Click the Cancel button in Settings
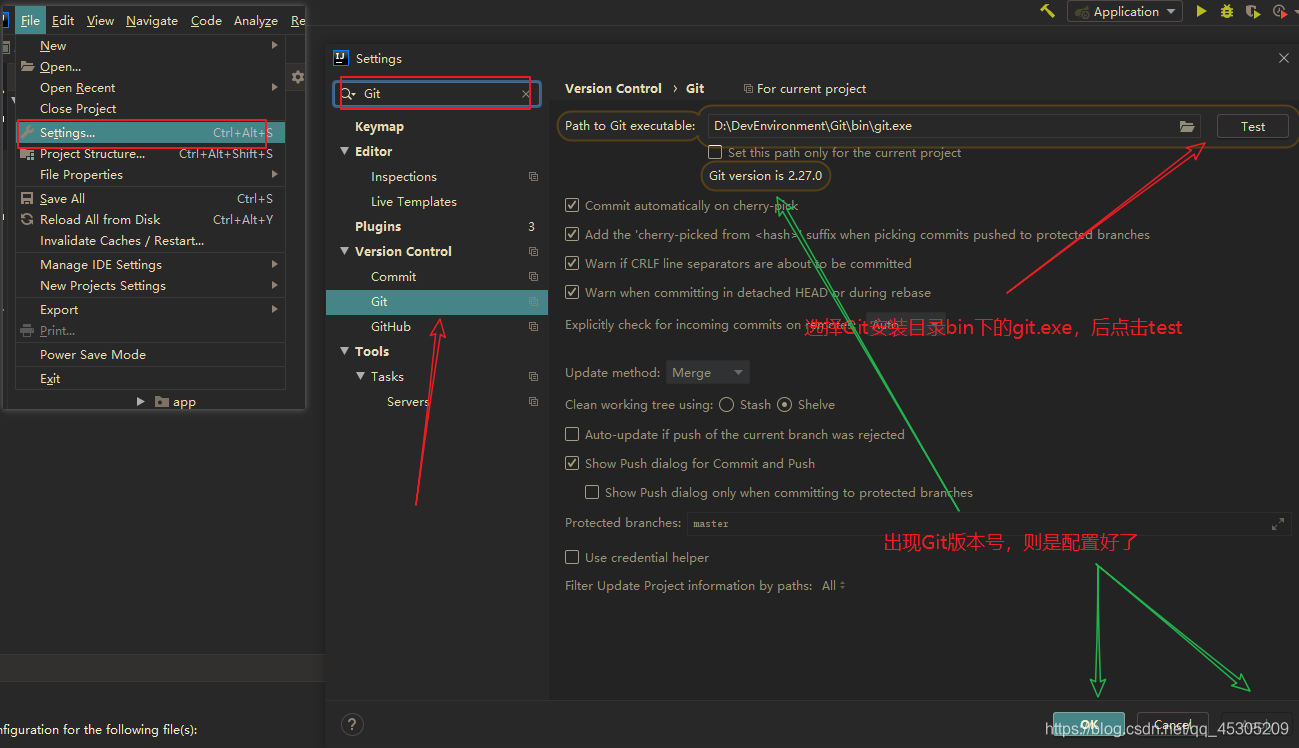This screenshot has width=1299, height=748. 1172,725
